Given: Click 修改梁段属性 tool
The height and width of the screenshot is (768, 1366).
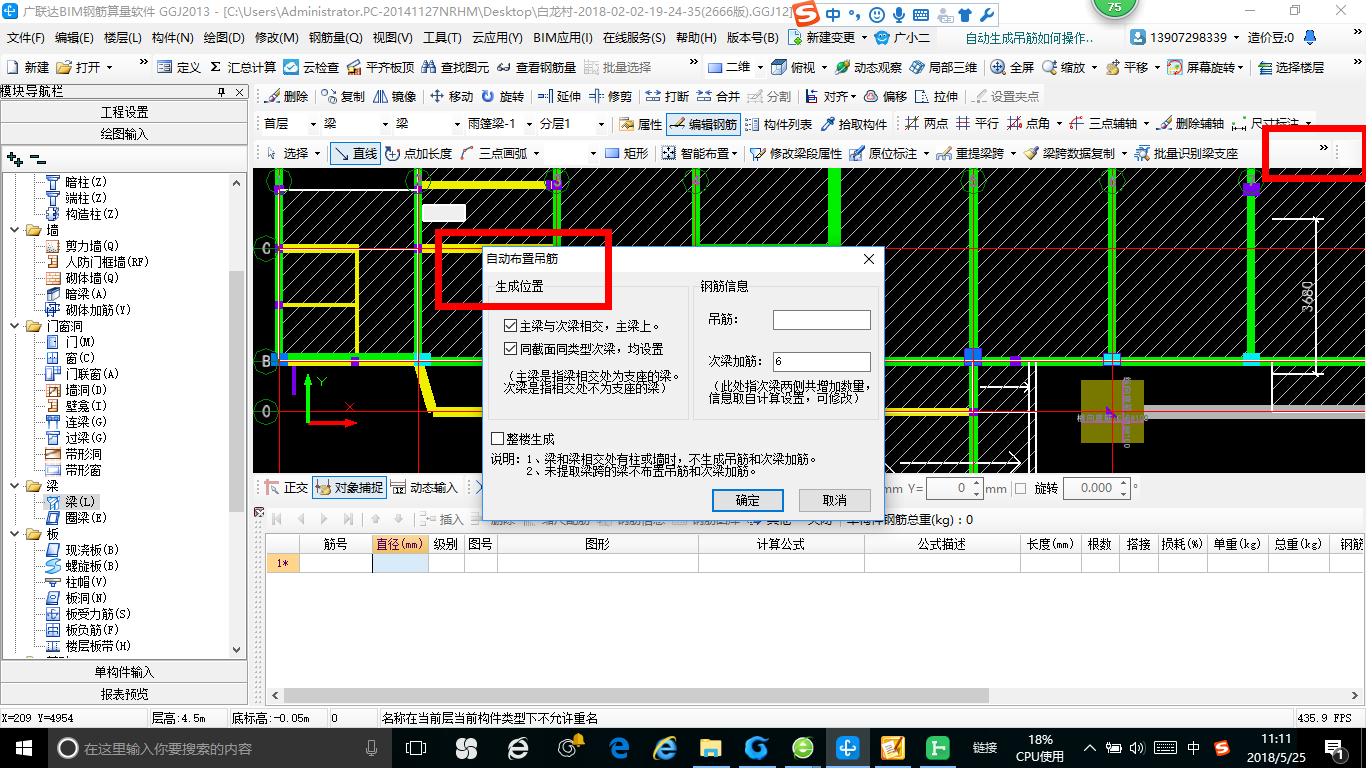Looking at the screenshot, I should click(797, 153).
